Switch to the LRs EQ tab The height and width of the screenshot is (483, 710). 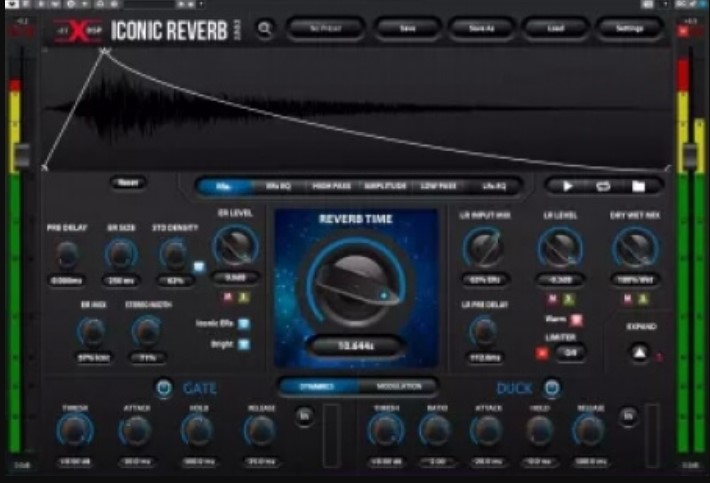(494, 186)
